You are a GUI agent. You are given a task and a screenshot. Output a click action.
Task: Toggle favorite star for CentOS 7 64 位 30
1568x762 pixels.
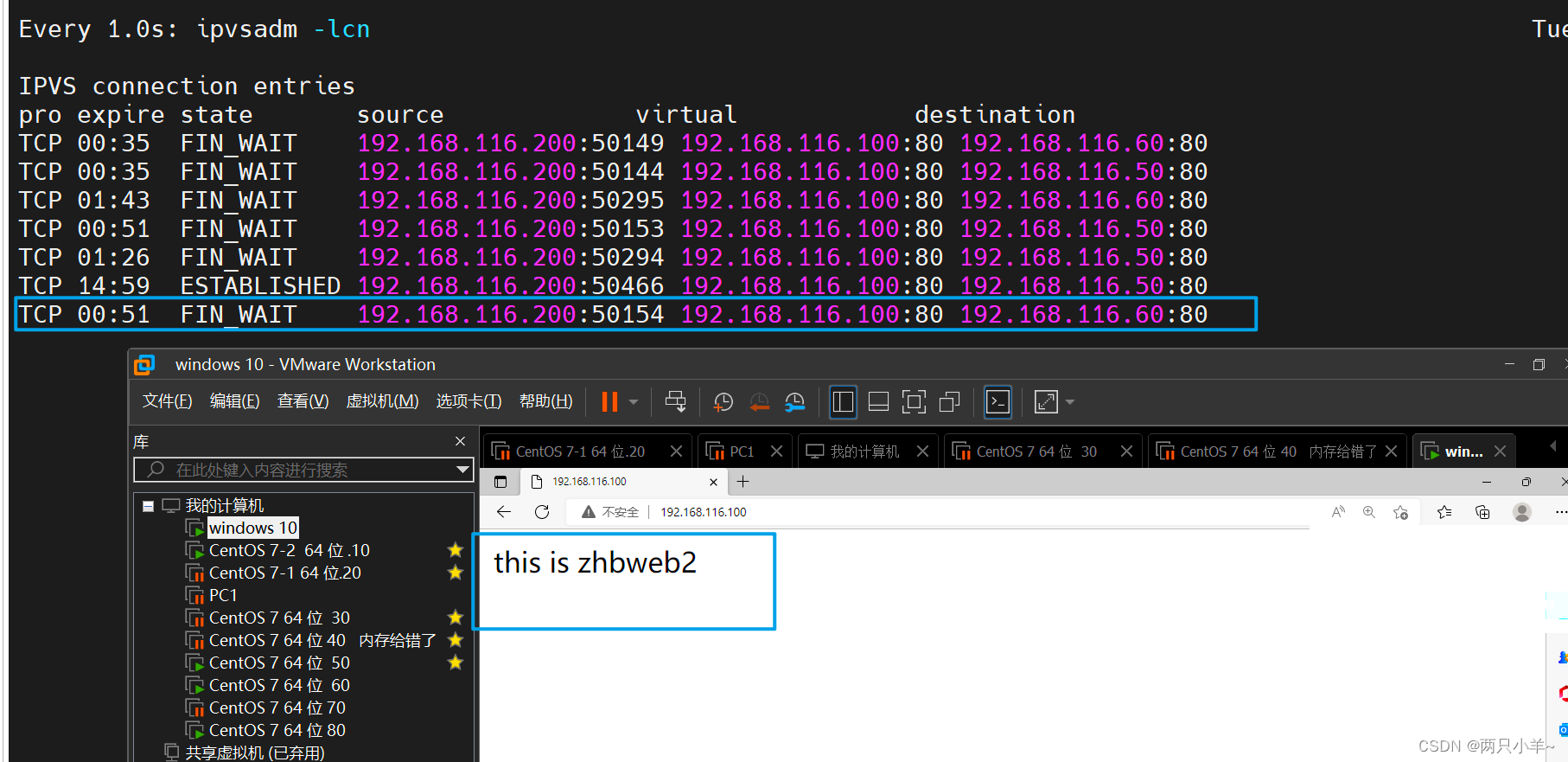pyautogui.click(x=456, y=618)
